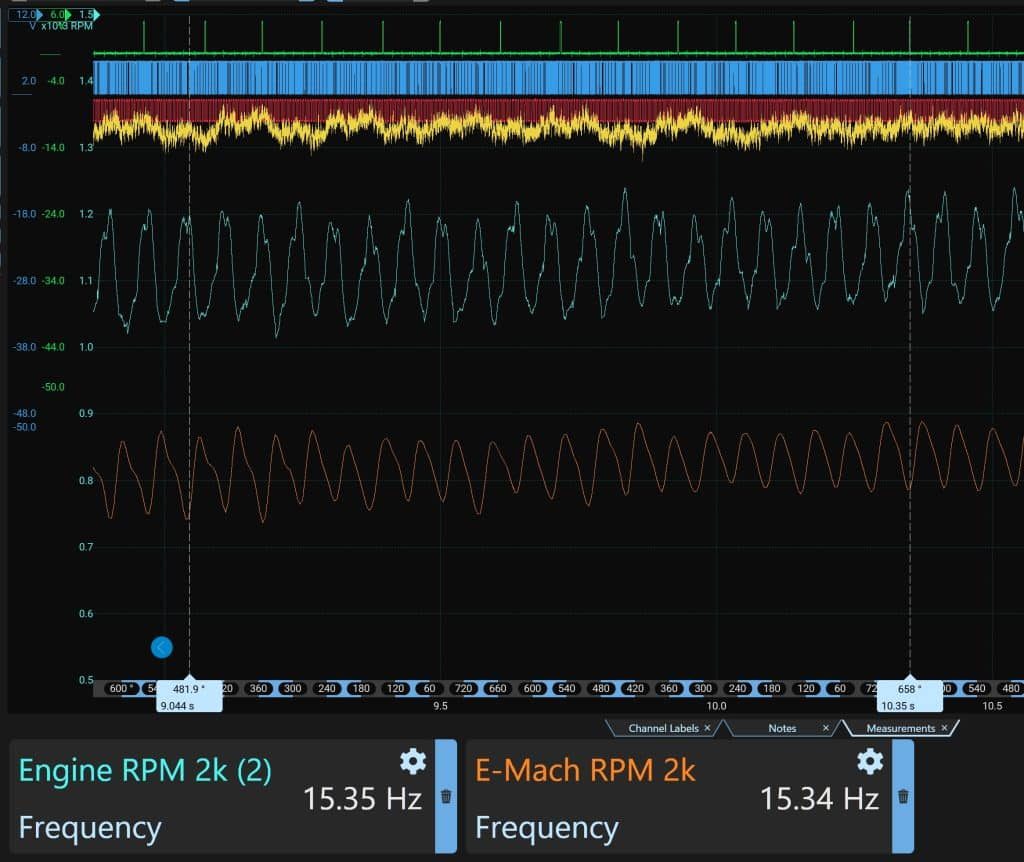Click the 'x10^3 RPM' axis unit label
Screen dimensions: 1024x862
tap(67, 26)
